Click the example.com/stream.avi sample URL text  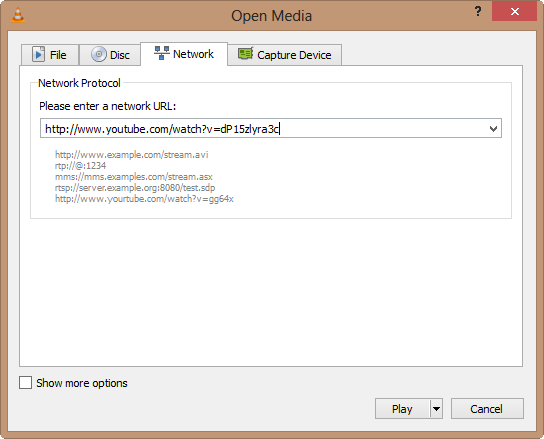131,154
